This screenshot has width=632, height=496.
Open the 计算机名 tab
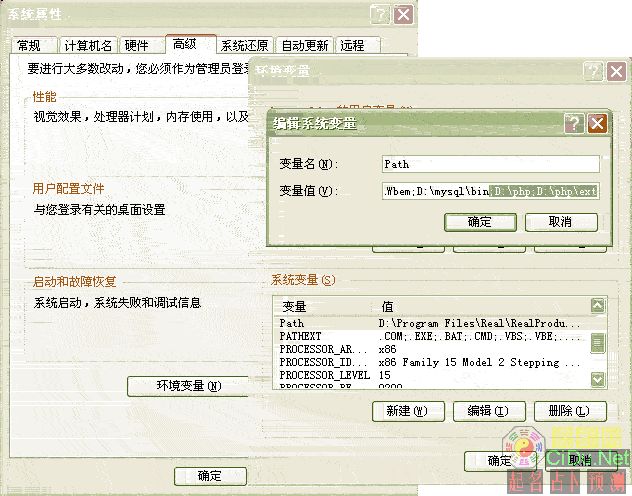coord(88,46)
